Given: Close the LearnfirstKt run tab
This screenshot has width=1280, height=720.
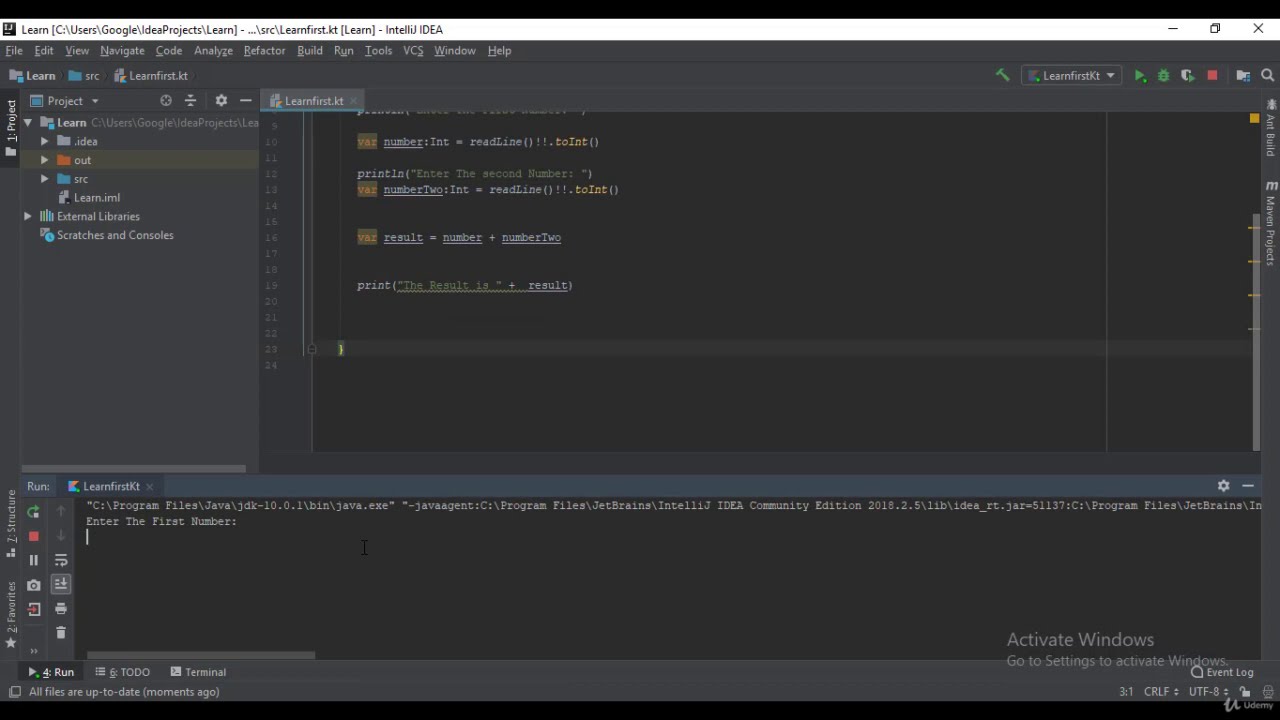Looking at the screenshot, I should (150, 487).
